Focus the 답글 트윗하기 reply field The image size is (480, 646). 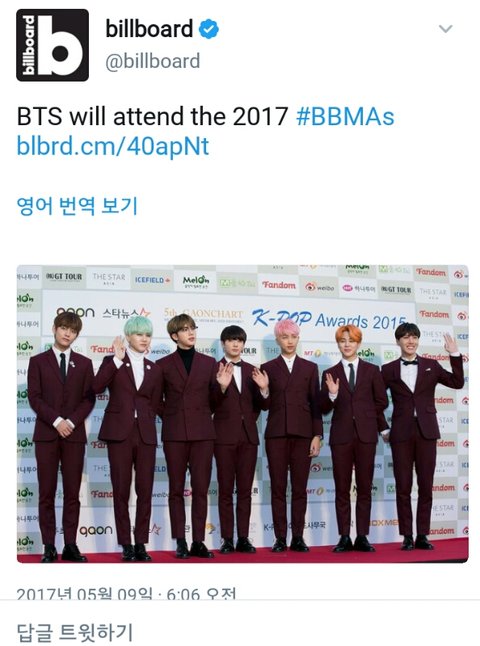point(240,630)
